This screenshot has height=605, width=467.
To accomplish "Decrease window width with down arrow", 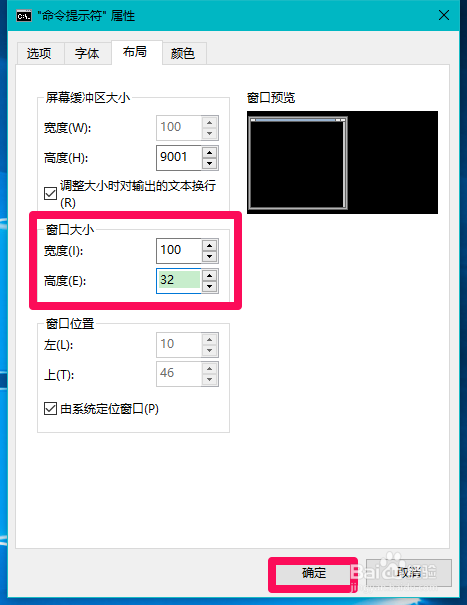I will 210,257.
